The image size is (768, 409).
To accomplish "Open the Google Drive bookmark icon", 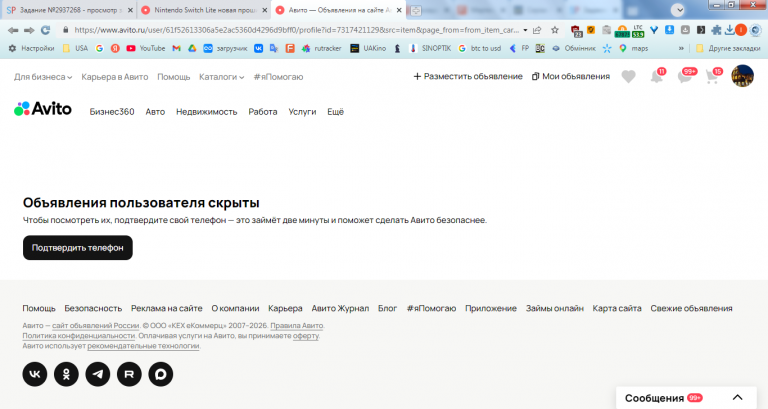I will (192, 48).
